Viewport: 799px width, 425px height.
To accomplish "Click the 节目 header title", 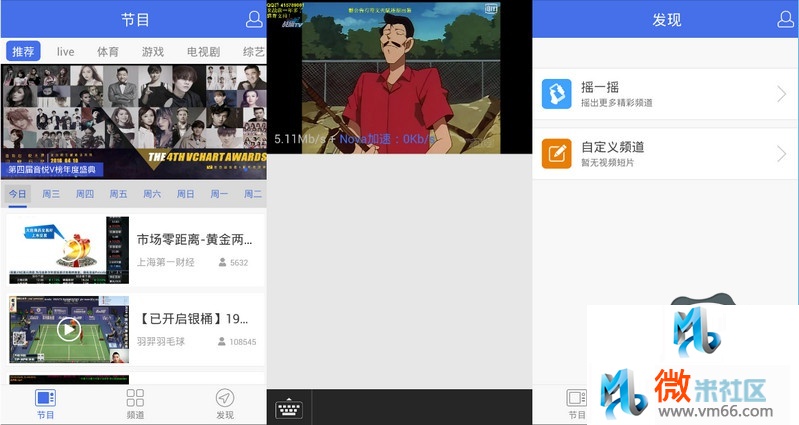I will tap(135, 19).
